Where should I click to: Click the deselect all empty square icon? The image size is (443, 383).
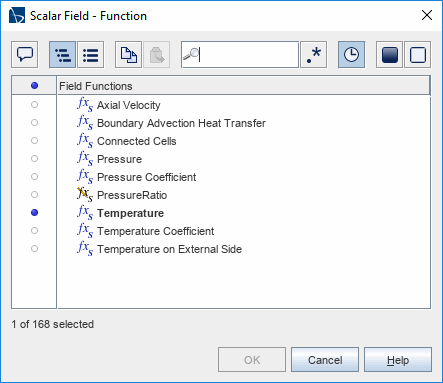coord(418,55)
